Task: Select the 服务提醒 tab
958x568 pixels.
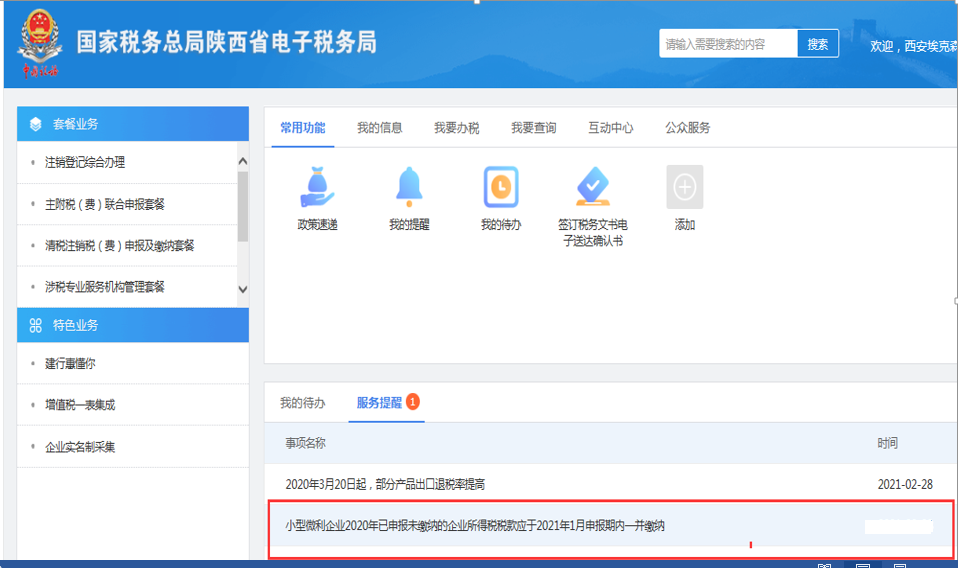Action: (x=379, y=403)
